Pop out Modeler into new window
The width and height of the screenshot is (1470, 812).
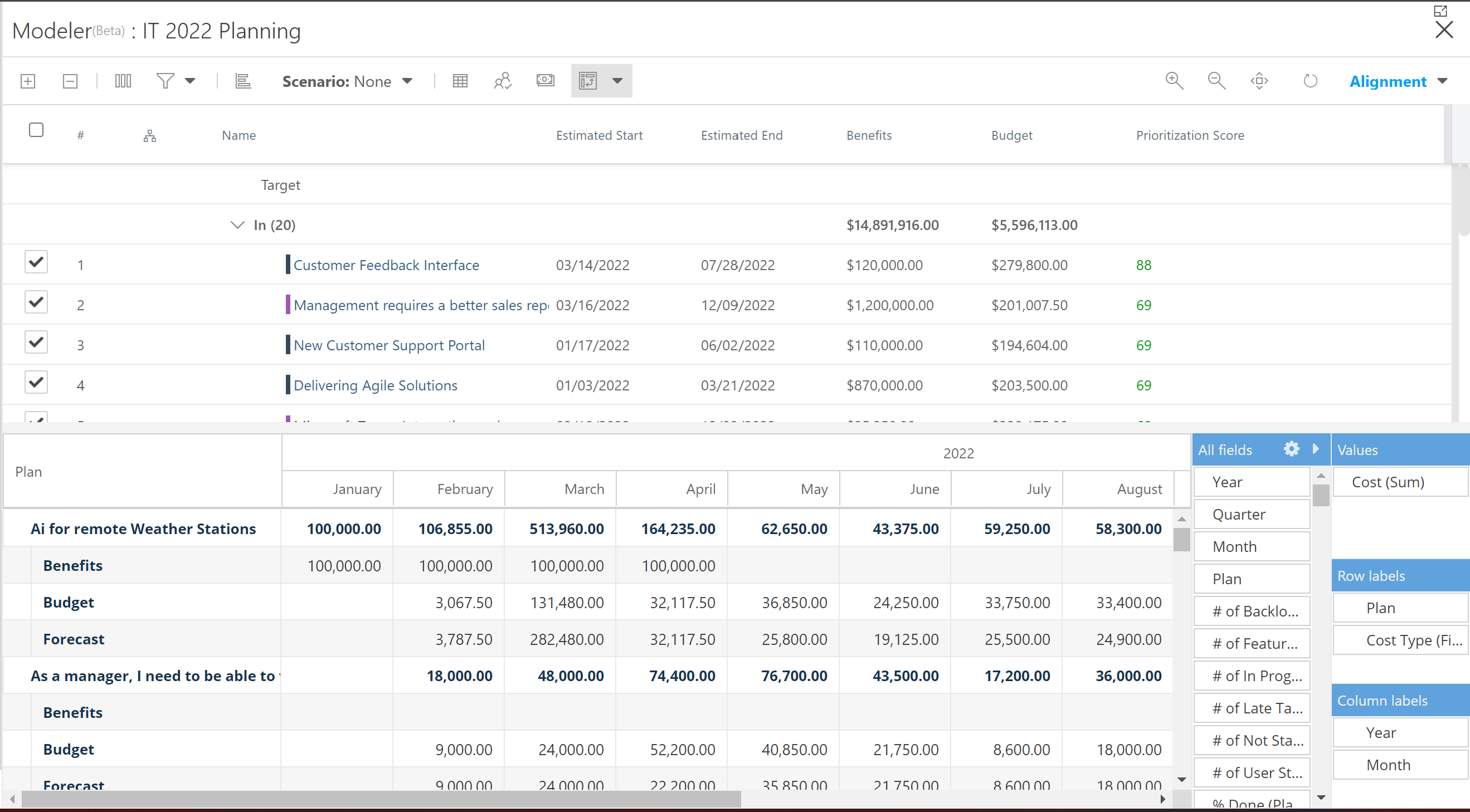(1440, 11)
